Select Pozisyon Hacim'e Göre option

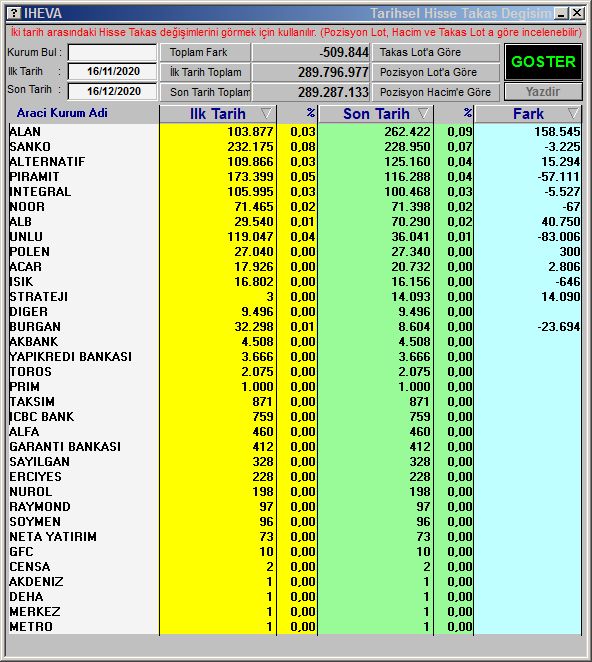(x=435, y=92)
